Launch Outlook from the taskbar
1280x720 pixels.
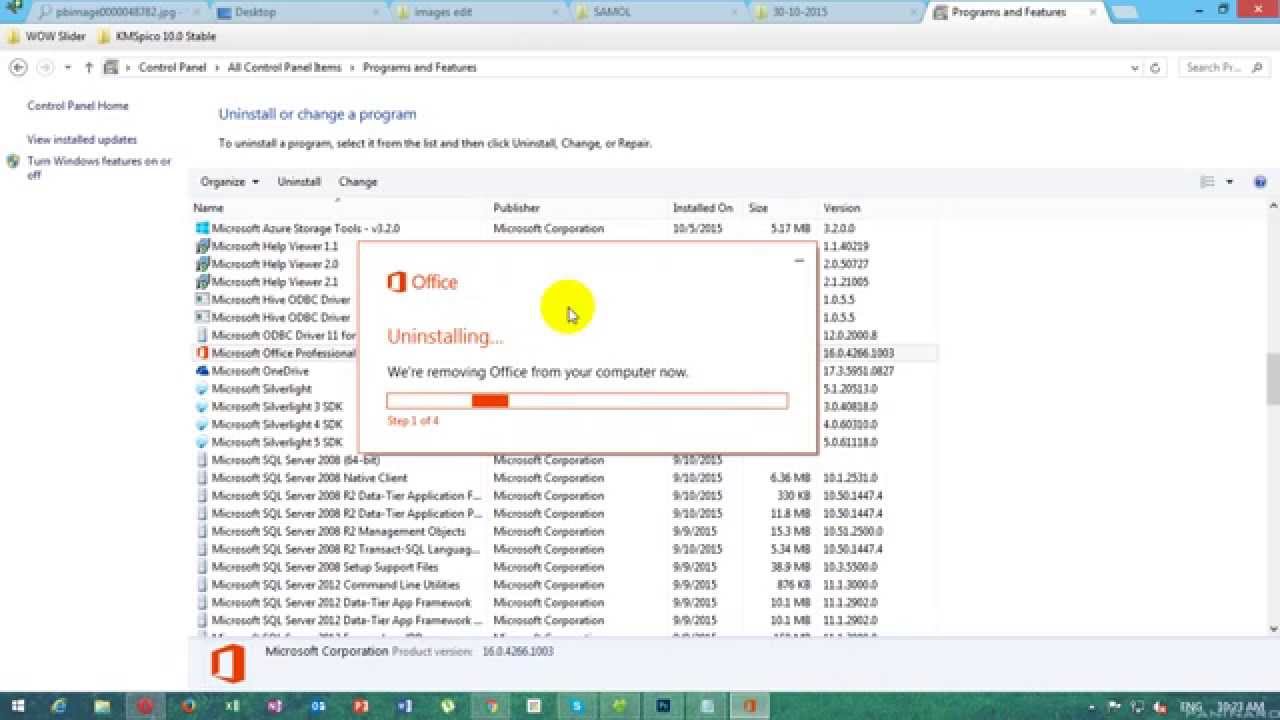pos(318,706)
